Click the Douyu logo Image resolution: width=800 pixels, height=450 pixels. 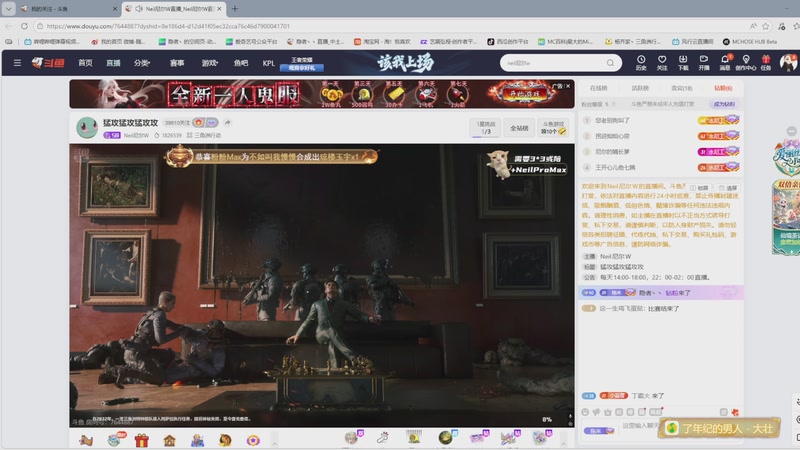(48, 63)
